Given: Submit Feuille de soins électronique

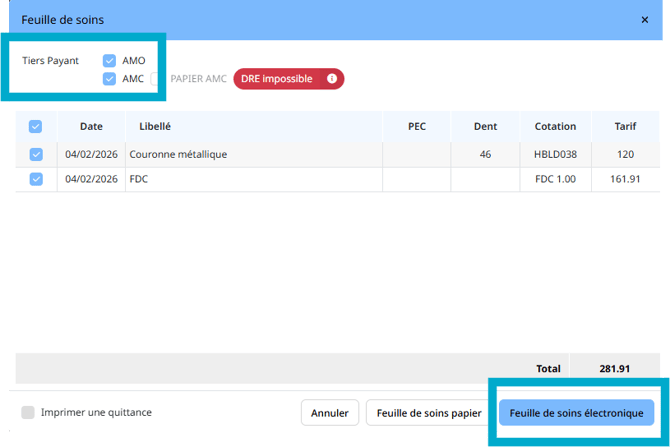Looking at the screenshot, I should pos(576,412).
